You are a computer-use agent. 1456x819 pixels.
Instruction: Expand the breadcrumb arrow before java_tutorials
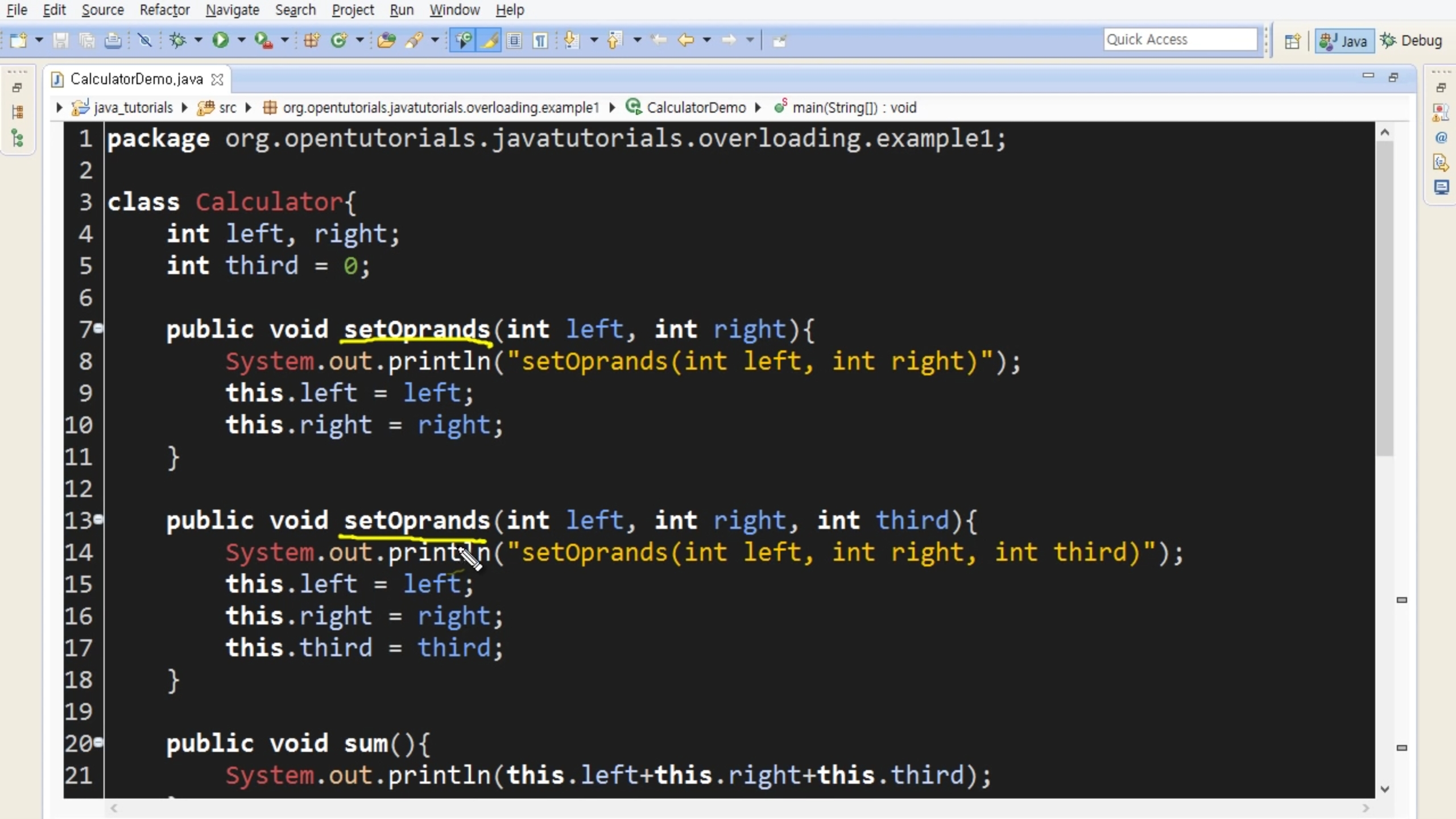coord(59,107)
